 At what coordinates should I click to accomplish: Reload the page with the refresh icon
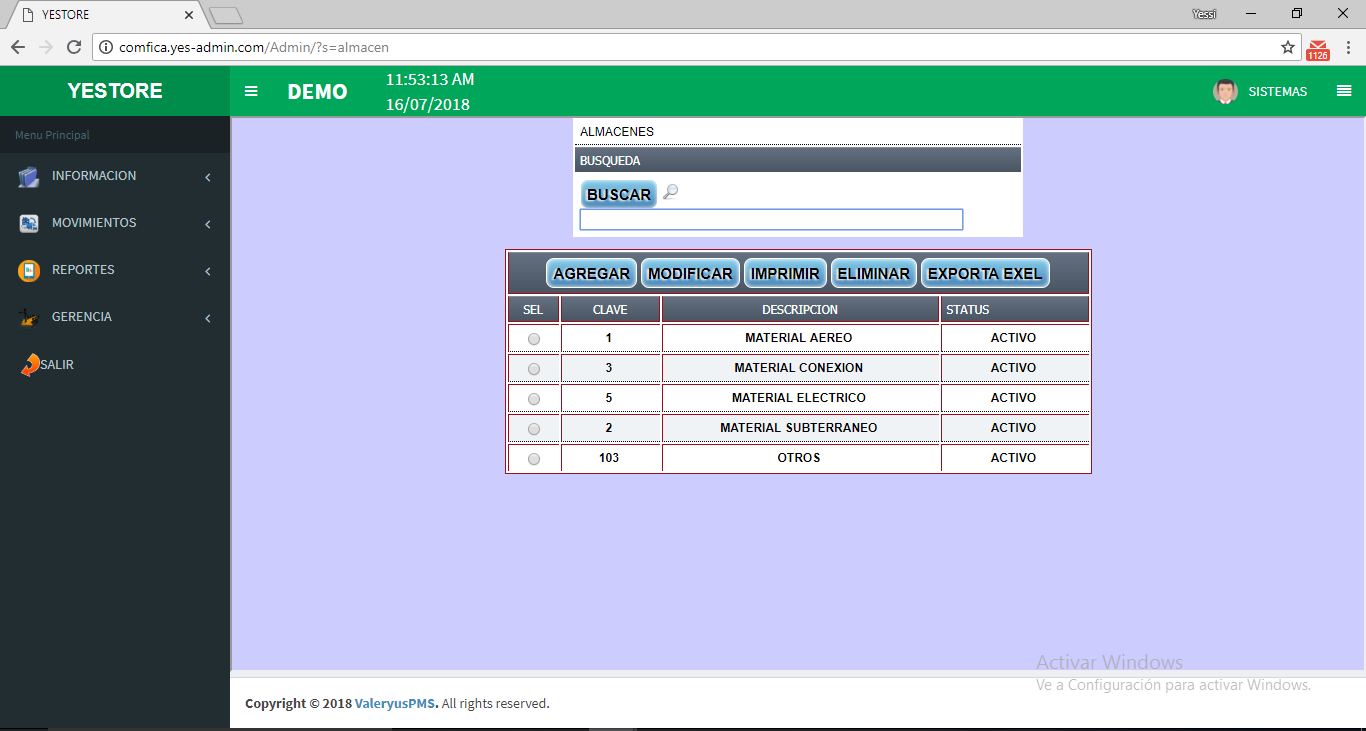pyautogui.click(x=73, y=47)
